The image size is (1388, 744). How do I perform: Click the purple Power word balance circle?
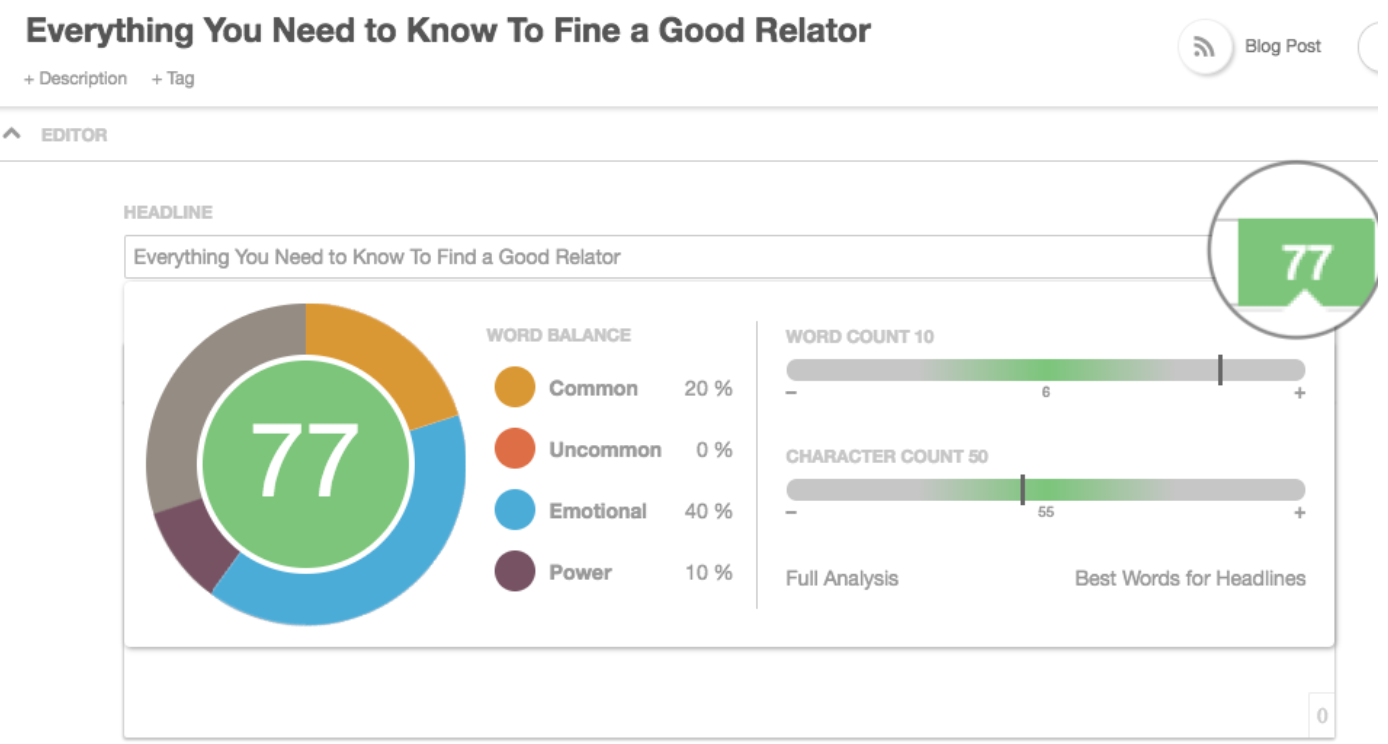coord(515,572)
